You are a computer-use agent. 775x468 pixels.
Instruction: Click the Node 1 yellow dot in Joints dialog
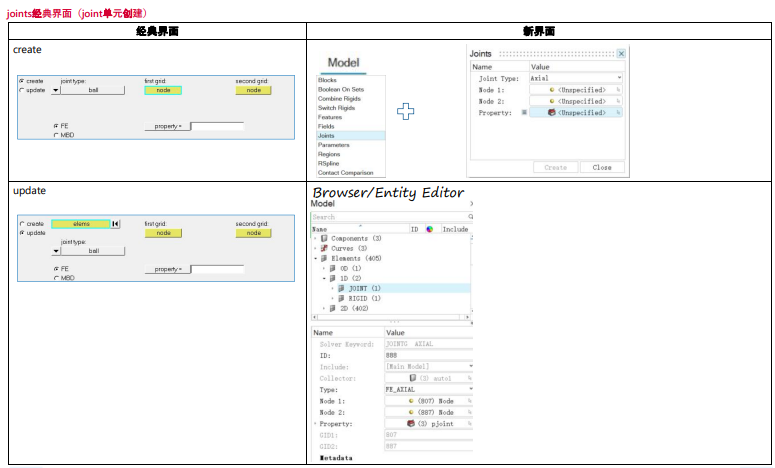pyautogui.click(x=551, y=89)
